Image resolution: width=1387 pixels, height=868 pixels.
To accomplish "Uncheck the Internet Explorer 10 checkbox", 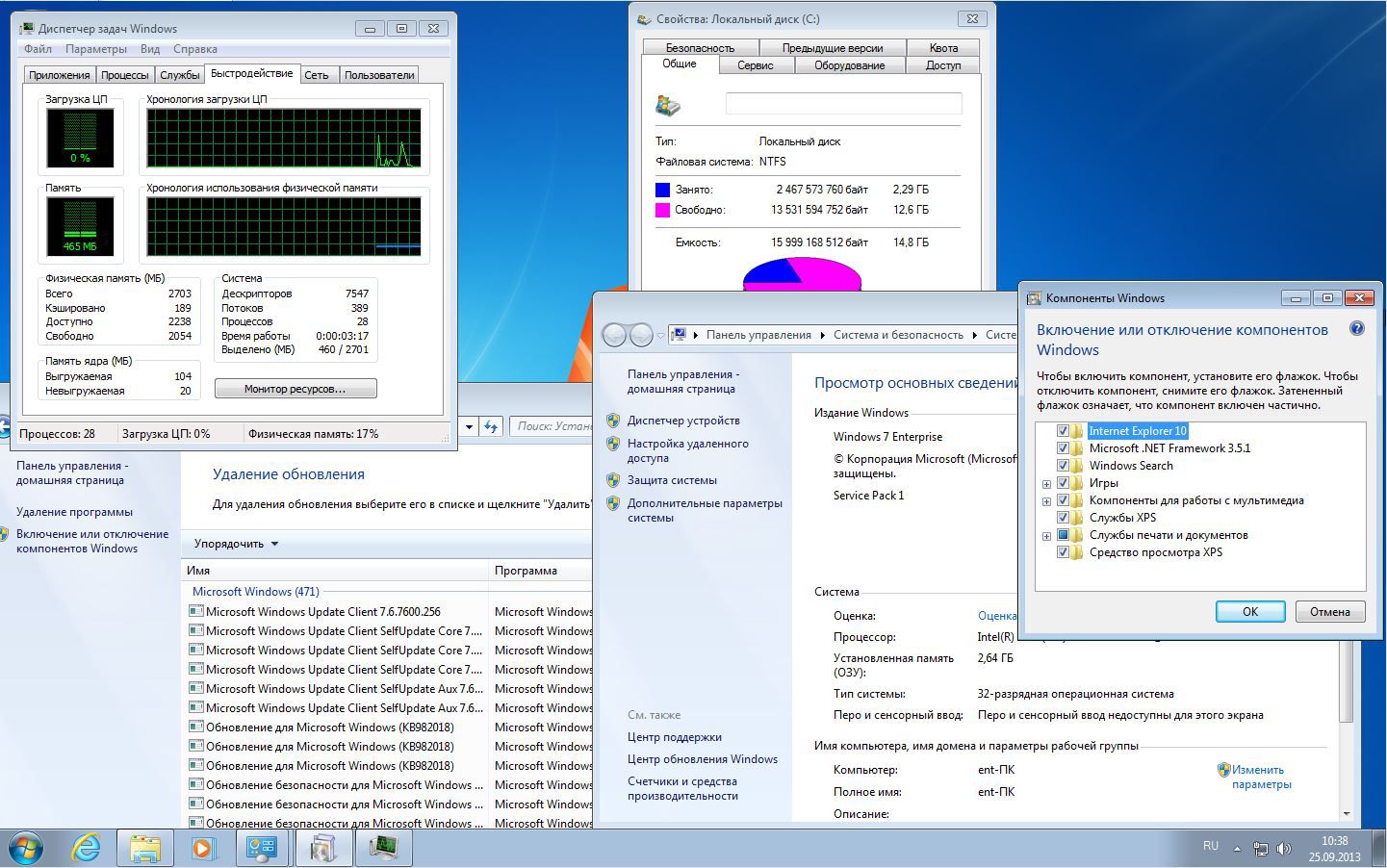I will tap(1063, 431).
